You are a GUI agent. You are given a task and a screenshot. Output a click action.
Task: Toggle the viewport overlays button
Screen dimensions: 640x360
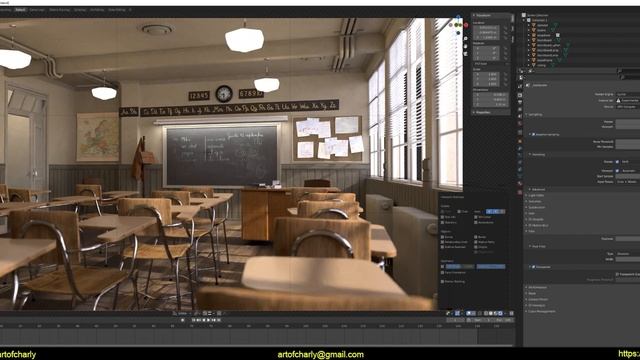tap(469, 313)
